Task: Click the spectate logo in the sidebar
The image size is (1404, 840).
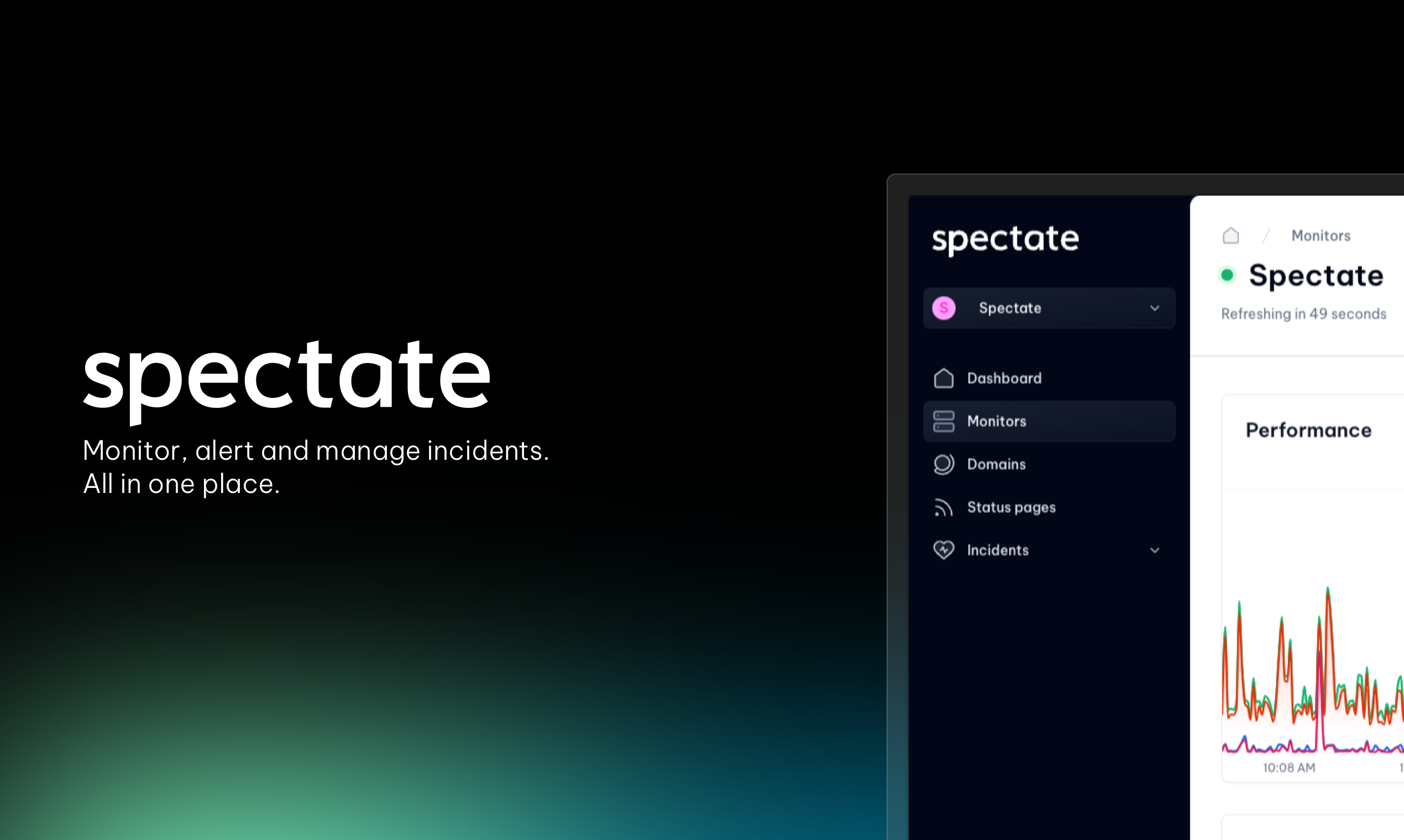Action: click(1005, 239)
